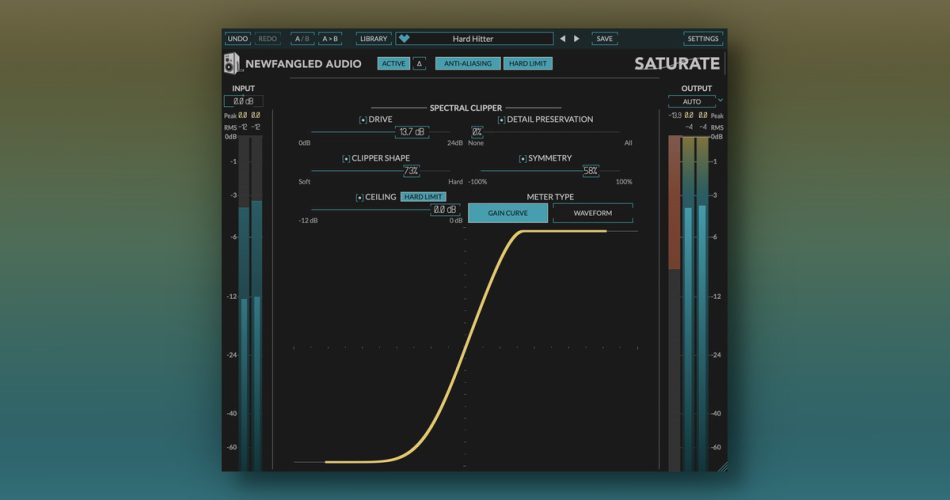950x500 pixels.
Task: Open the Hard Hitter preset selector
Action: (x=474, y=39)
